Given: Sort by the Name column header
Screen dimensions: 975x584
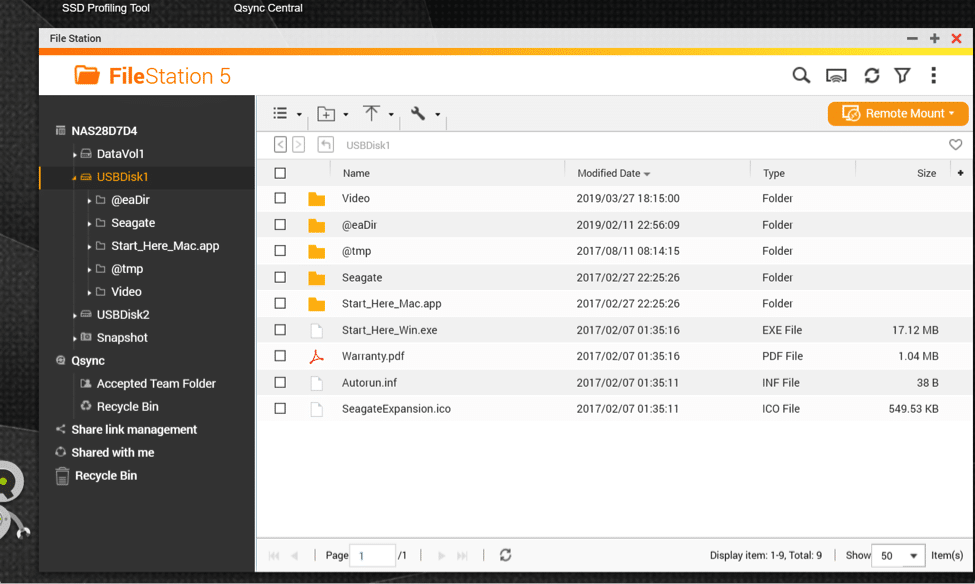Looking at the screenshot, I should (x=356, y=174).
